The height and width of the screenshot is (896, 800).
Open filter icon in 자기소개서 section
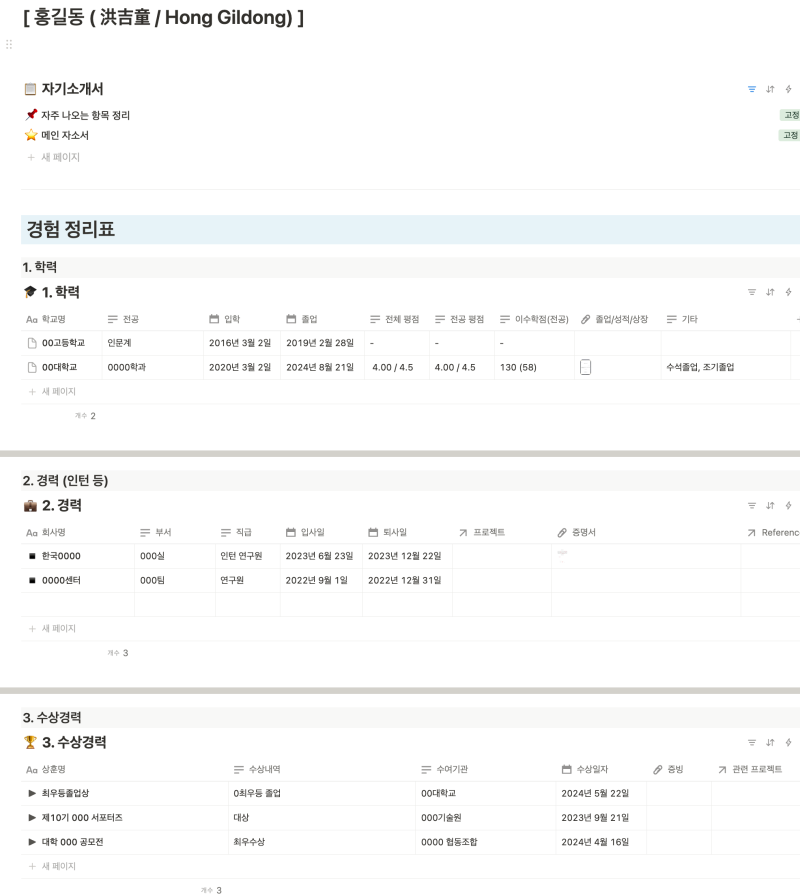click(x=751, y=89)
